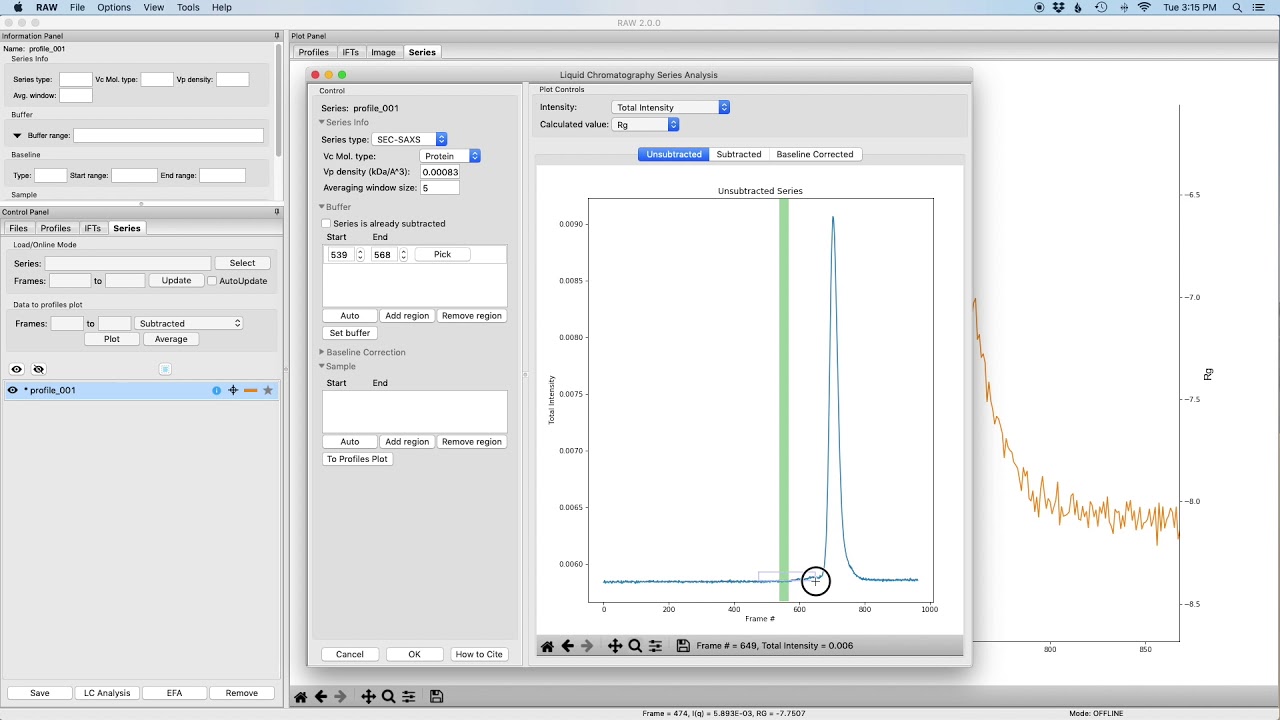The height and width of the screenshot is (720, 1280).
Task: Select pan tool in main plot panel toolbar
Action: pos(368,697)
